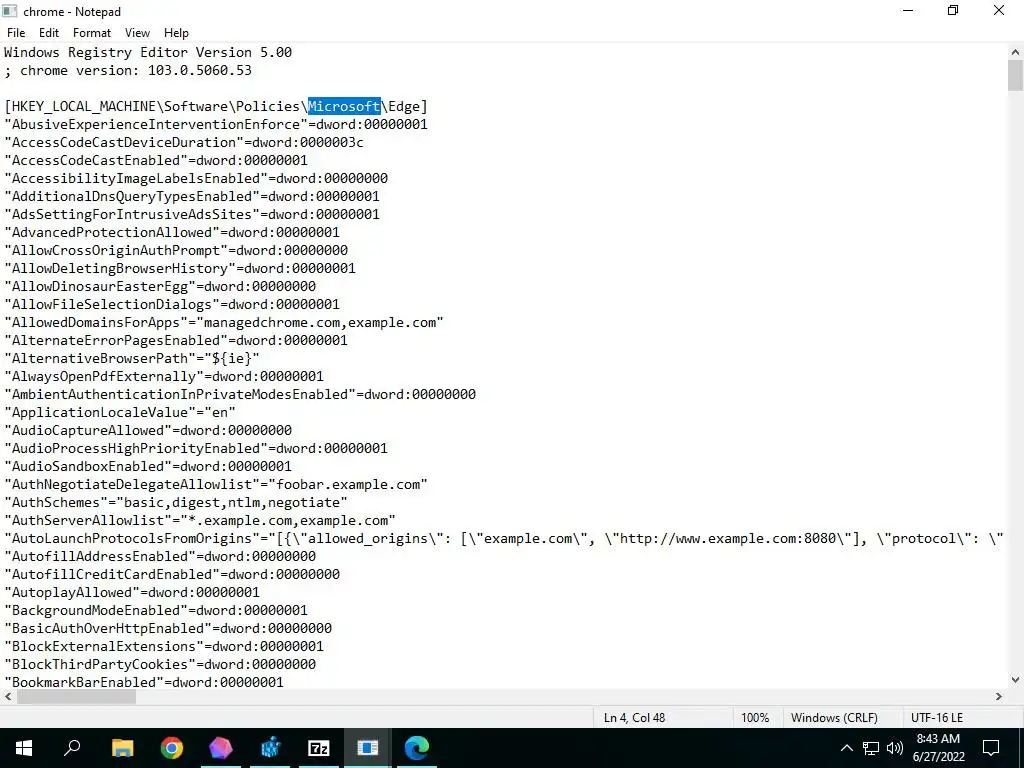Screen dimensions: 1024x768
Task: Click the AmbientAuthenticationInPrivateModesEnabled line
Action: 240,394
